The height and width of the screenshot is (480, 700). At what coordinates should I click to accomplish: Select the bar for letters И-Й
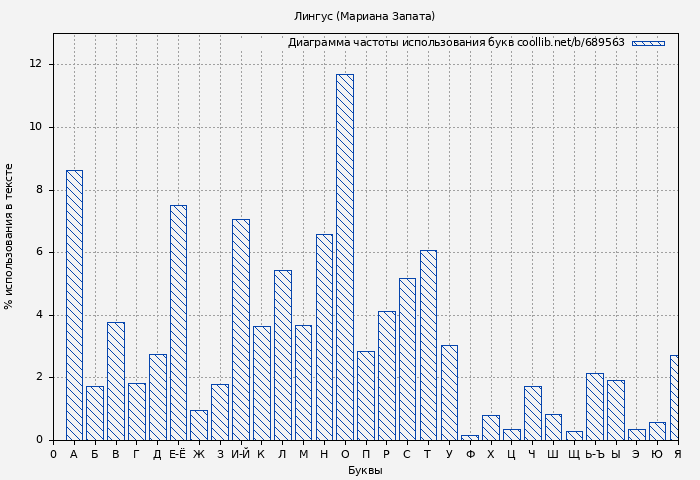tap(241, 329)
